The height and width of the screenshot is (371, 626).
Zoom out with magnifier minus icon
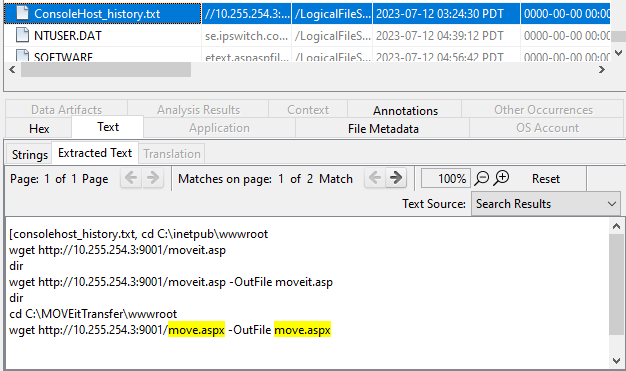click(x=481, y=178)
